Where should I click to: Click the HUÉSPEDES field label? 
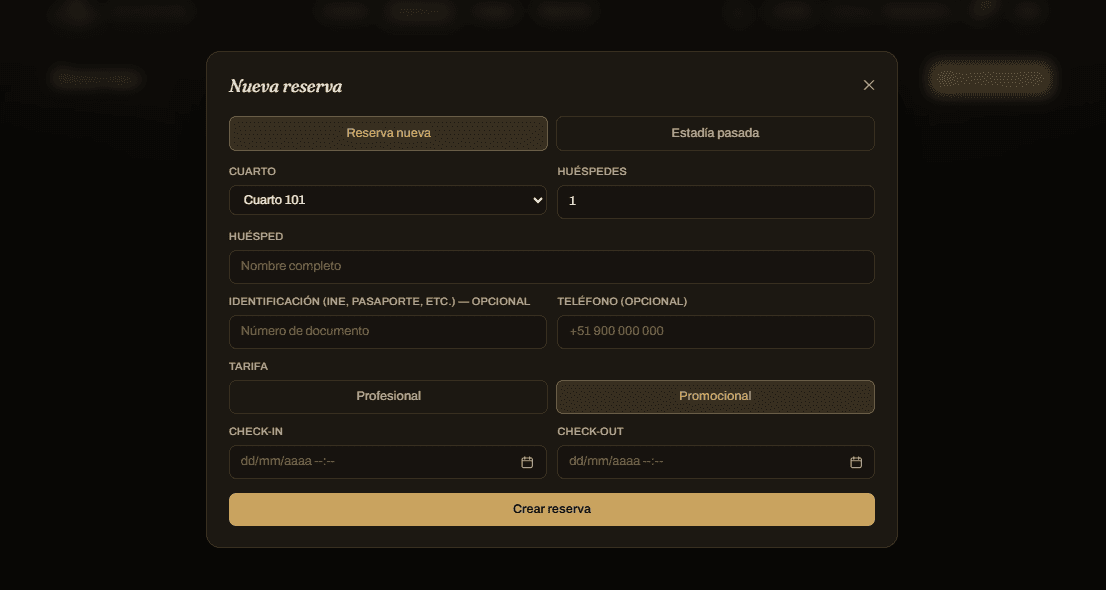(x=592, y=171)
